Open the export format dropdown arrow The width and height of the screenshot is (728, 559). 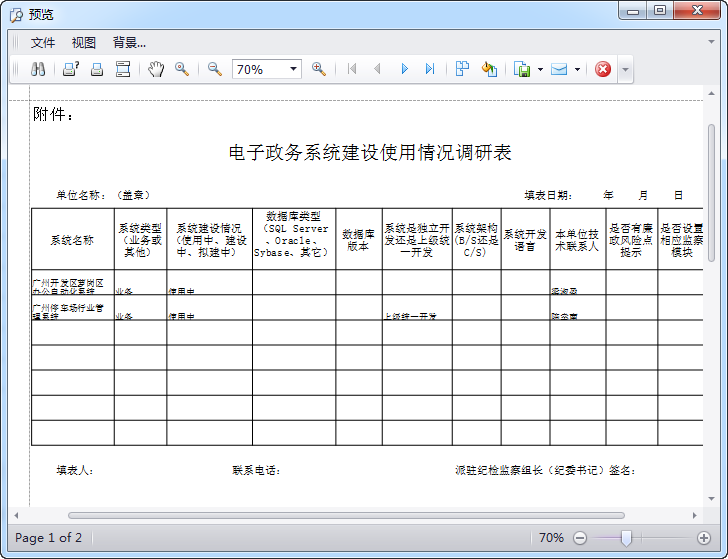[540, 70]
